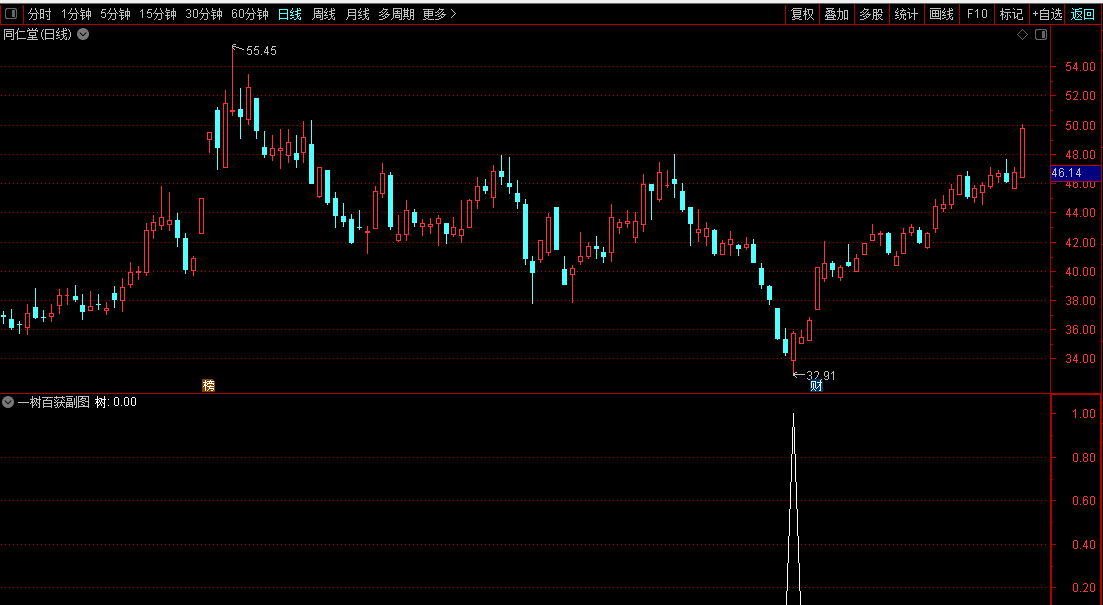
Task: Expand the 更多 periods menu
Action: [440, 14]
